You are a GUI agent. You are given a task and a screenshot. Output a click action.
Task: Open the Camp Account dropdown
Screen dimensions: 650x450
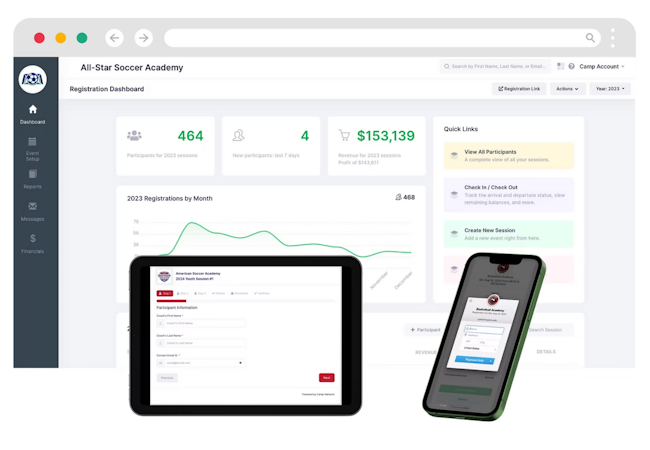pyautogui.click(x=601, y=66)
